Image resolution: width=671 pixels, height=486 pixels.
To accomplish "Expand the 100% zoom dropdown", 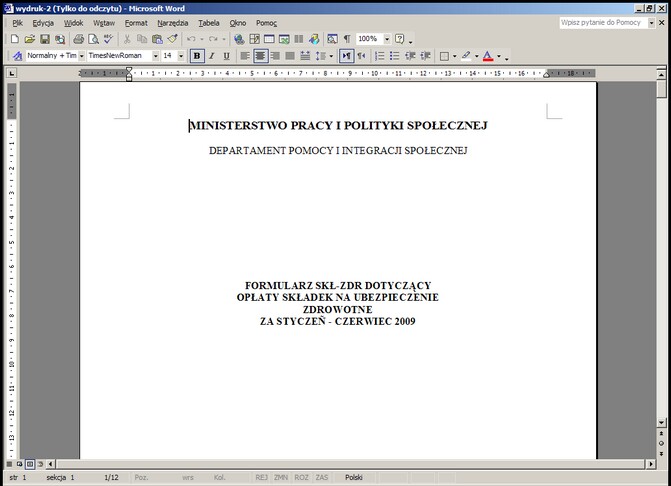I will coord(387,39).
